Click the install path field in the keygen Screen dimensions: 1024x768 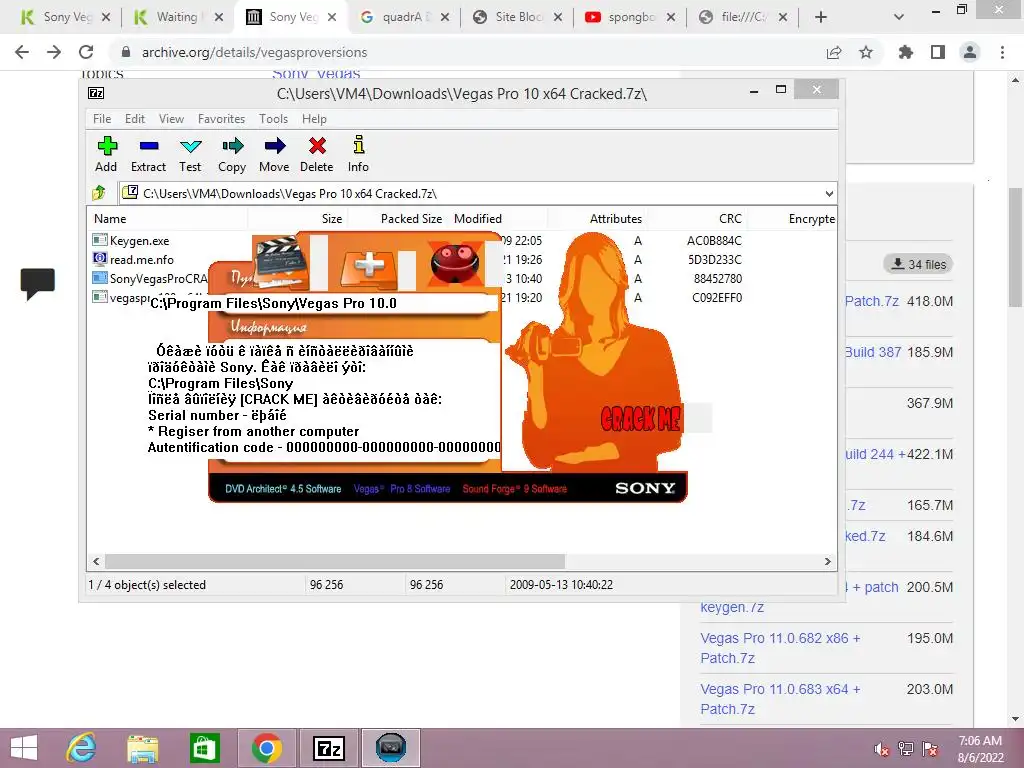pyautogui.click(x=323, y=303)
